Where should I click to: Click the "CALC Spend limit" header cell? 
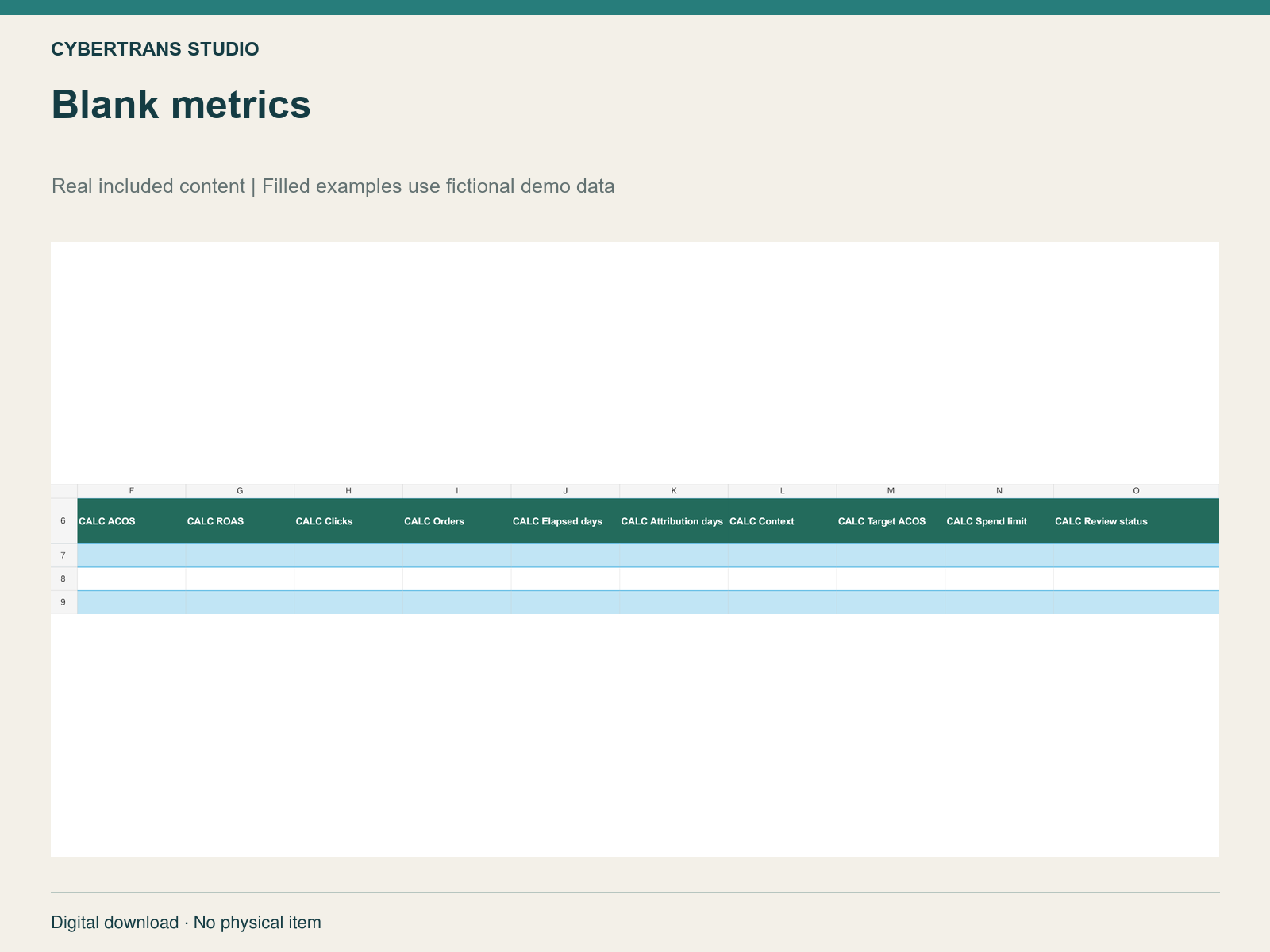point(999,521)
